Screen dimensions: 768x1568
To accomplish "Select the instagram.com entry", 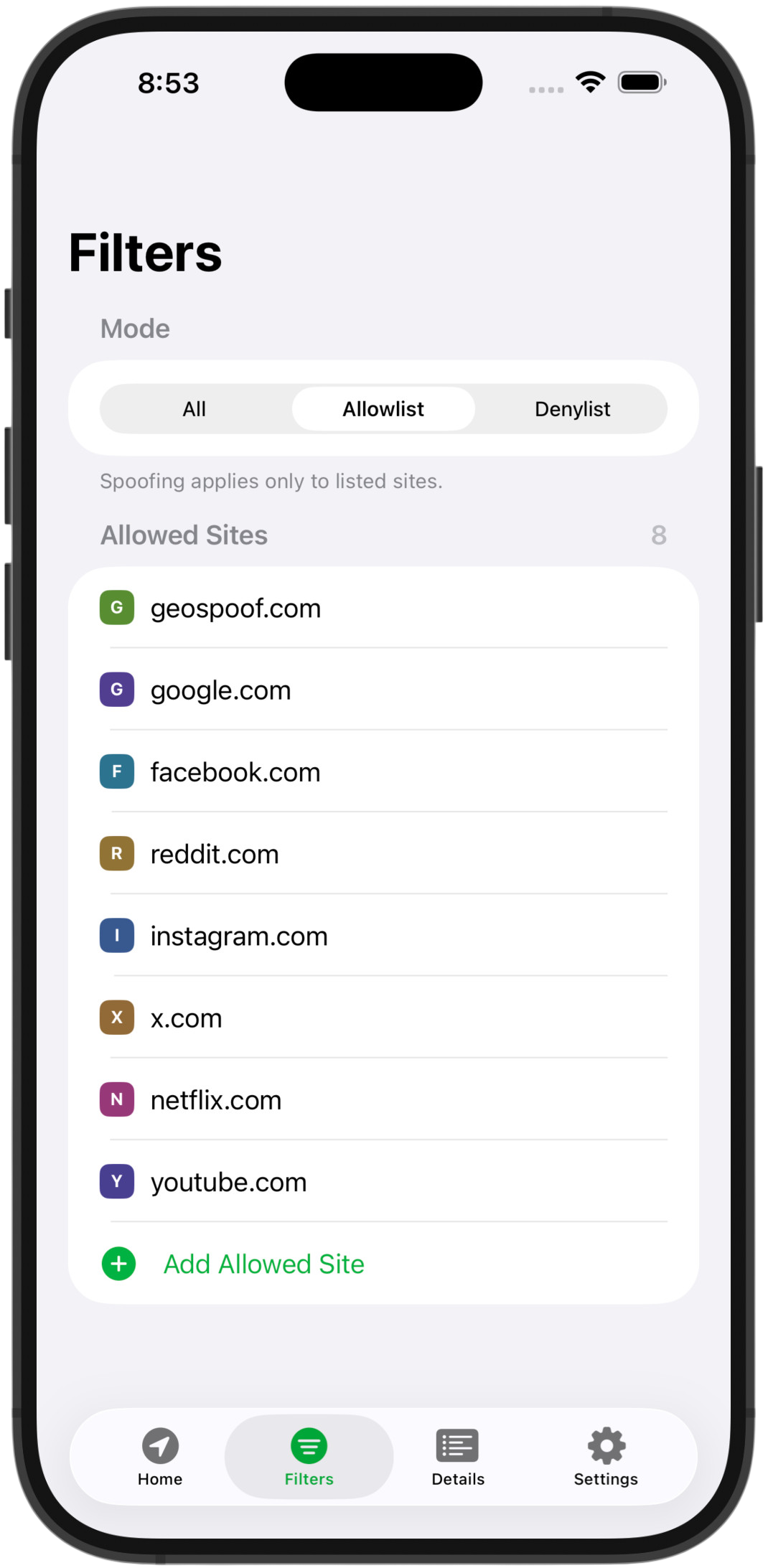I will tap(383, 936).
